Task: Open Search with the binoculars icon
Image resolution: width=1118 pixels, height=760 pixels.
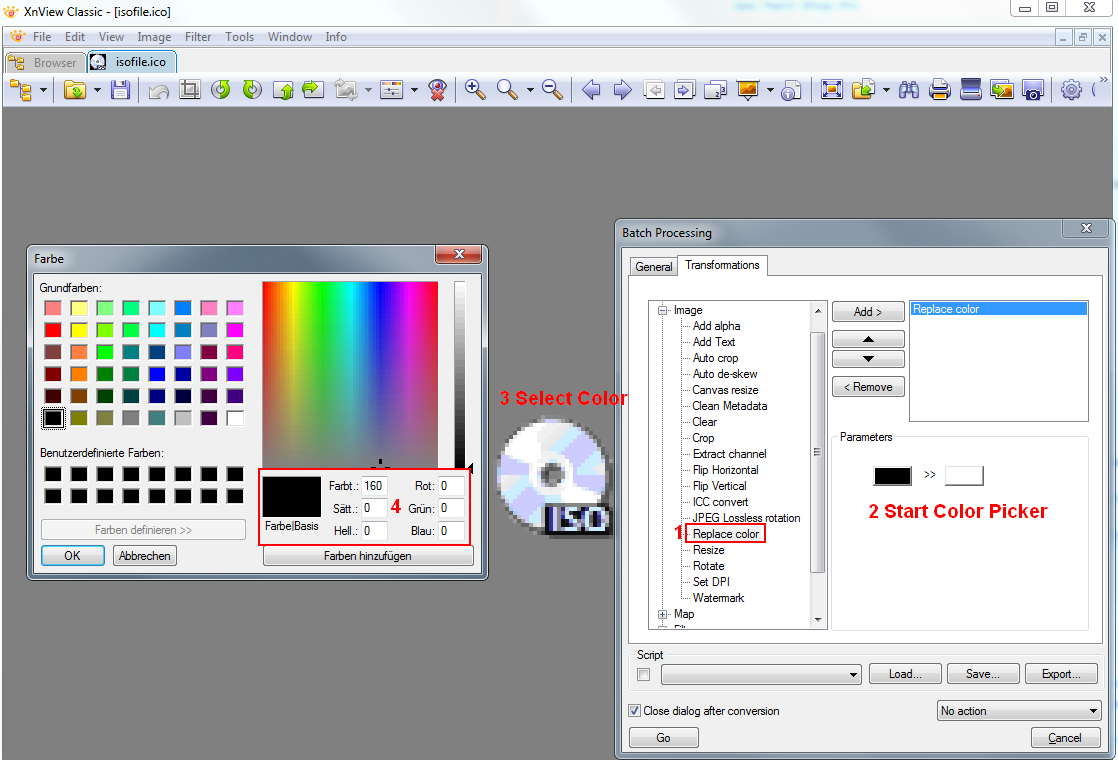Action: point(909,90)
